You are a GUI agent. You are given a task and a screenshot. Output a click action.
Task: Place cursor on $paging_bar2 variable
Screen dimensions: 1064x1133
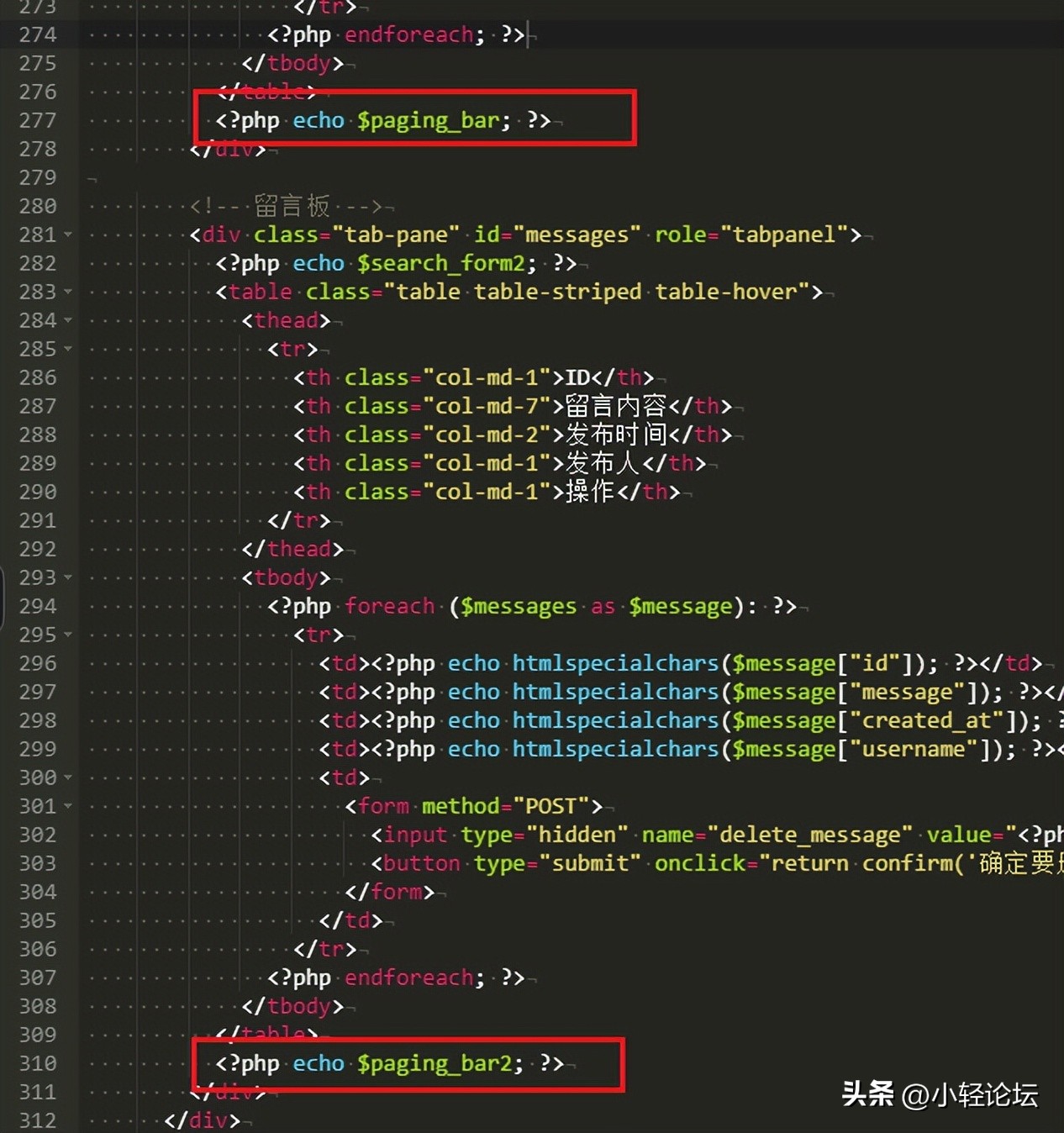[x=435, y=1064]
